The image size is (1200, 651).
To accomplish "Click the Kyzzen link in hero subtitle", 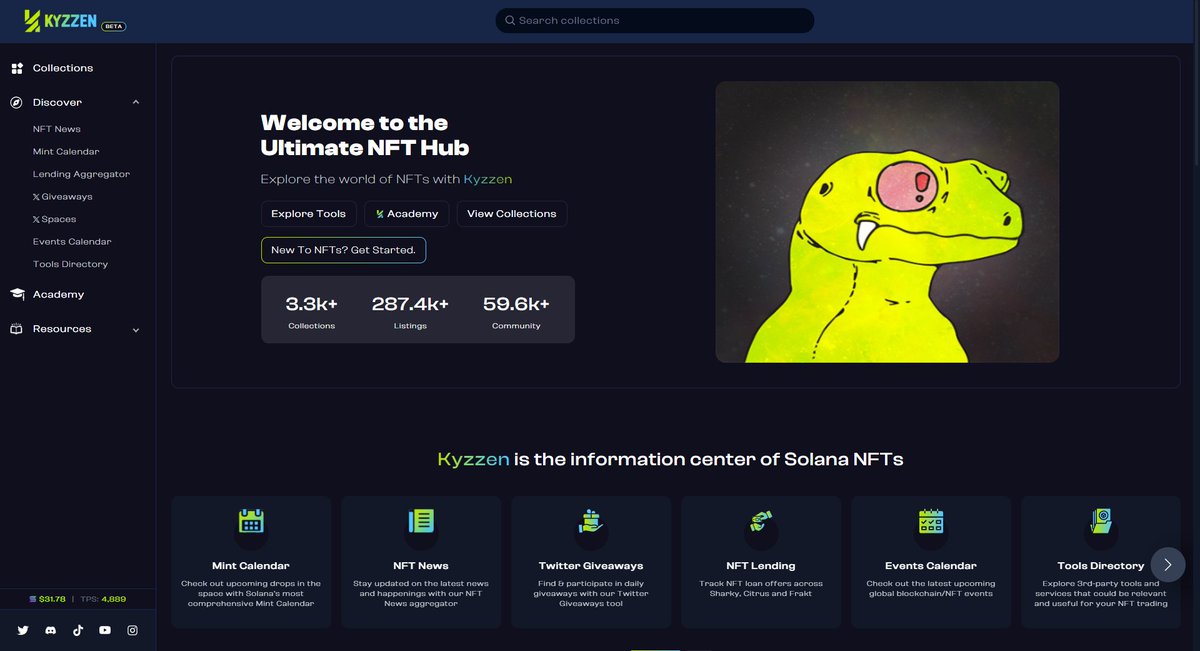I will (x=488, y=179).
